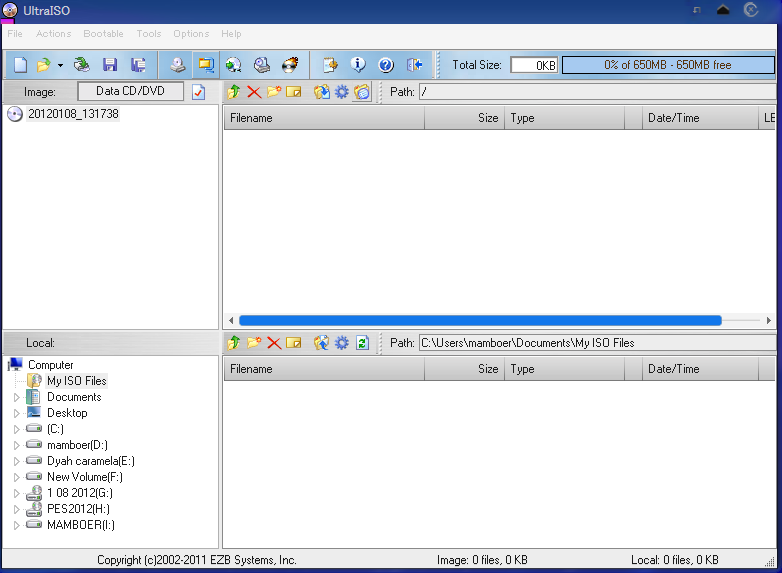
Task: Click the horizontal scrollbar in image file list
Action: [480, 320]
